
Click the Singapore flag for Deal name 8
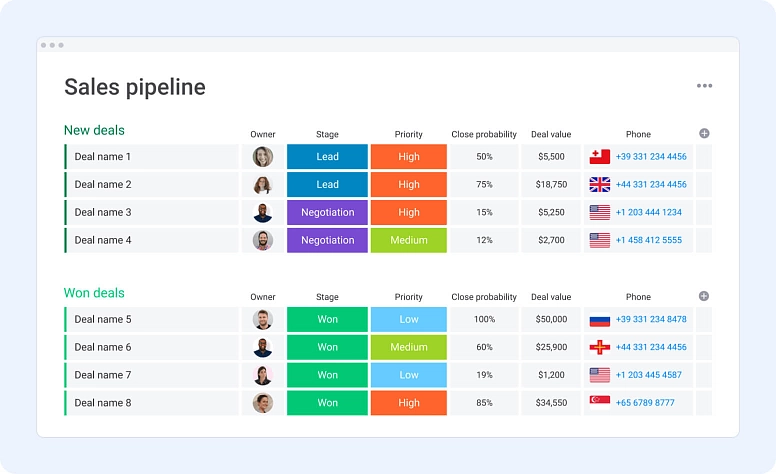tap(600, 404)
